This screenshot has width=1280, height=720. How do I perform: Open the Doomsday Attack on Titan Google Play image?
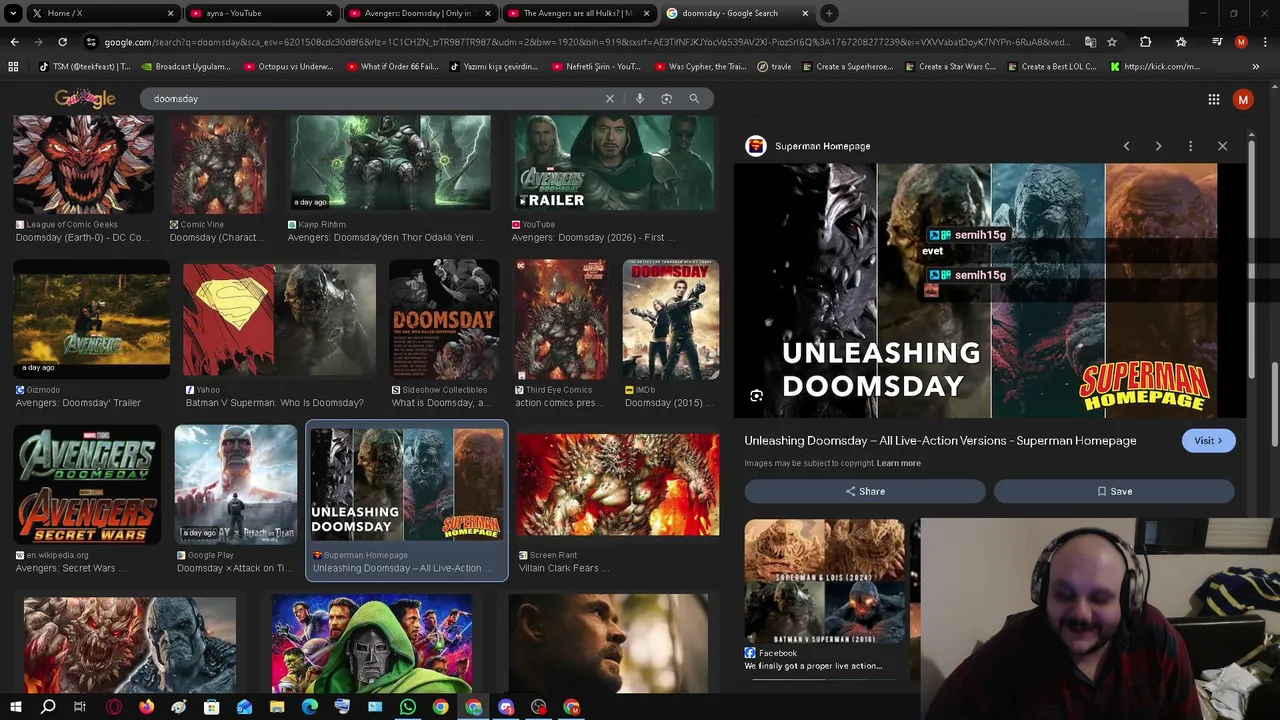[x=236, y=485]
